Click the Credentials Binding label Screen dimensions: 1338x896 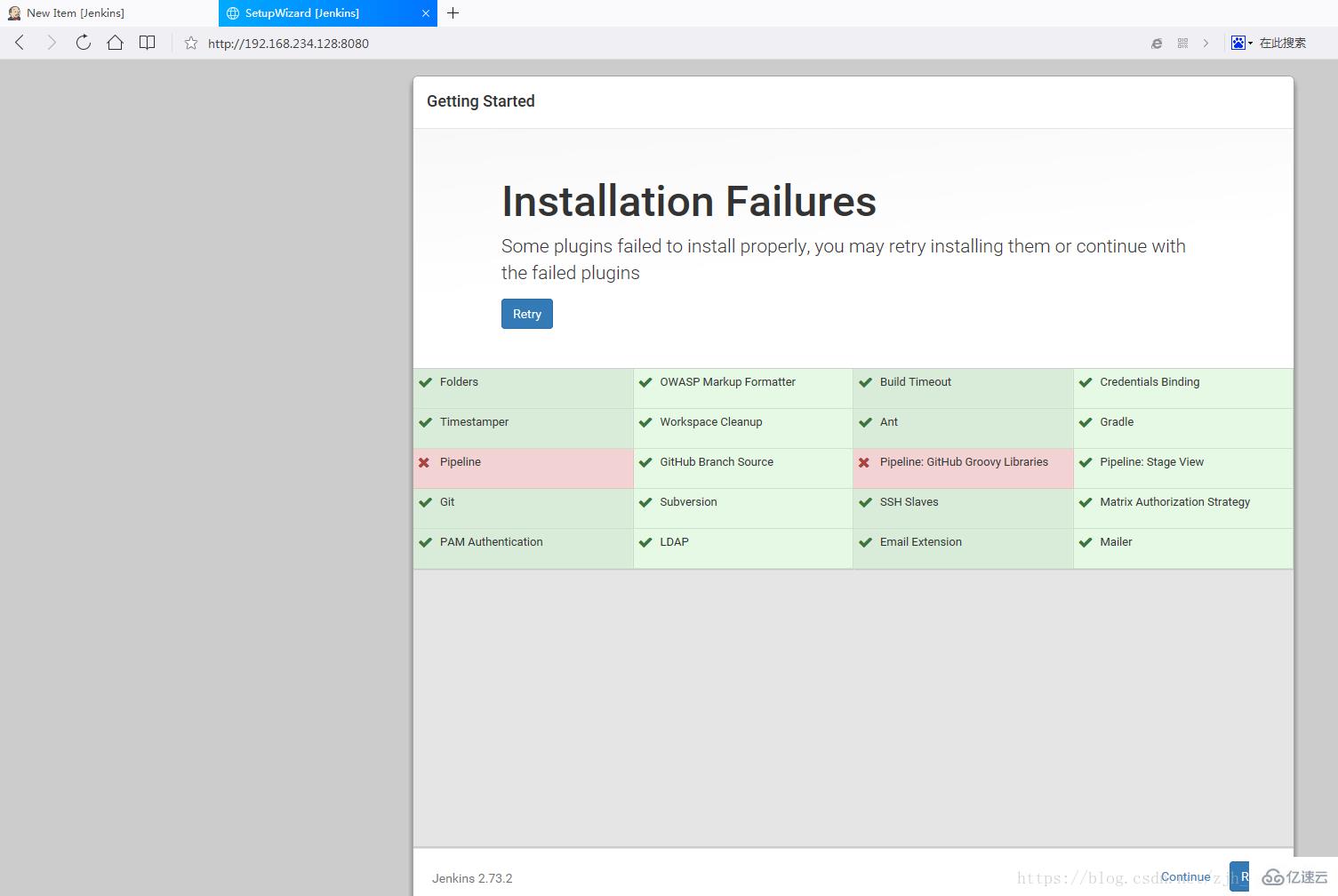[1150, 382]
